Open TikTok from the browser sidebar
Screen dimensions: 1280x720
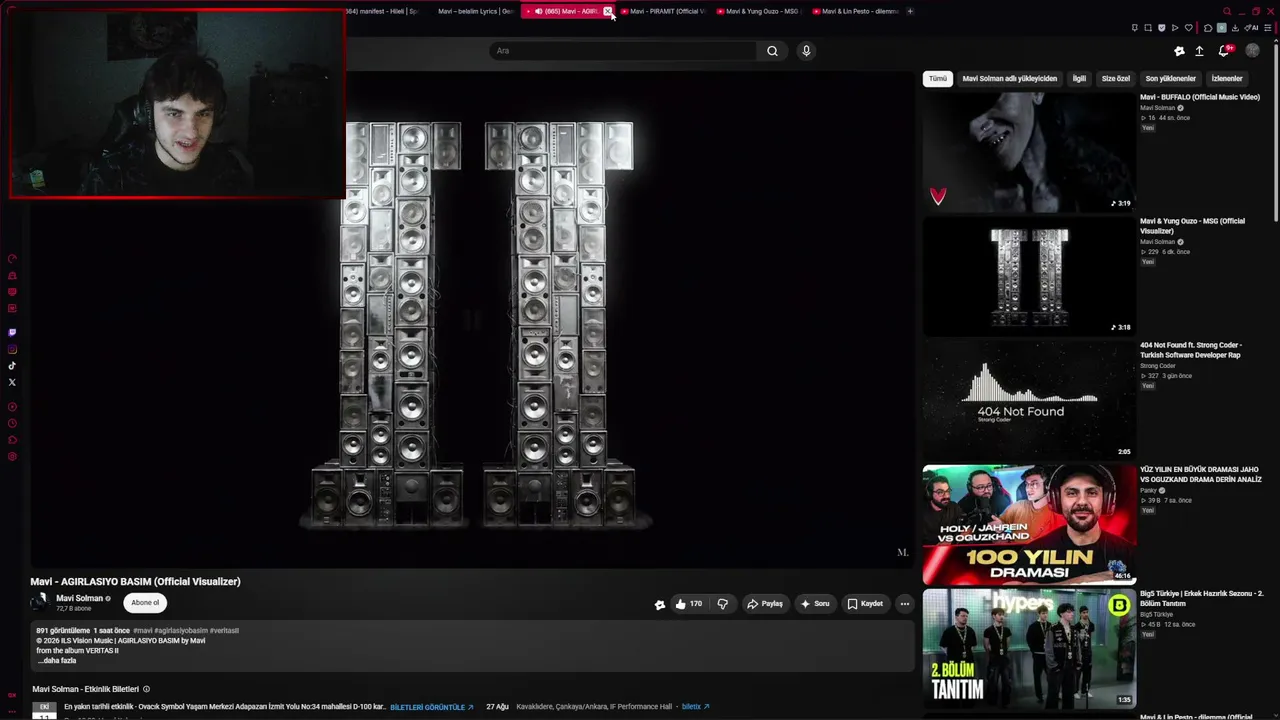pyautogui.click(x=12, y=366)
